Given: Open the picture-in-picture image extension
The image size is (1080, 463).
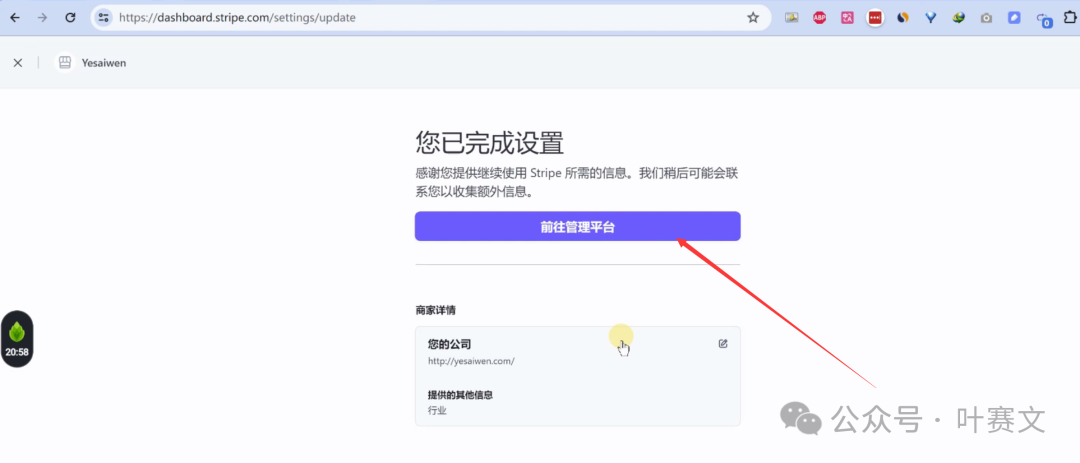Looking at the screenshot, I should (x=792, y=17).
